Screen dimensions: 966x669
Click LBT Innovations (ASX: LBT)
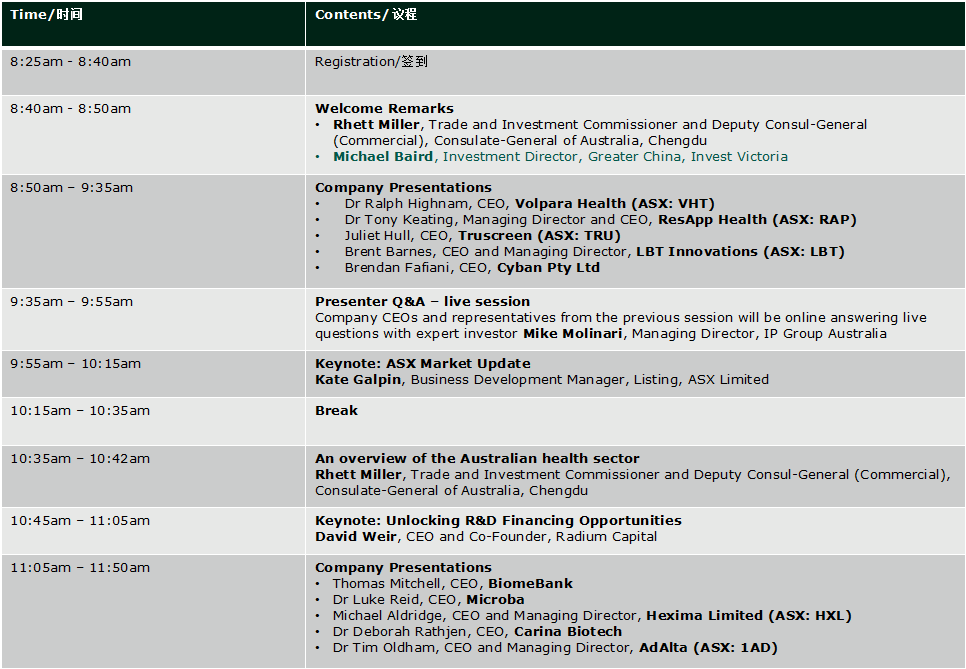741,251
